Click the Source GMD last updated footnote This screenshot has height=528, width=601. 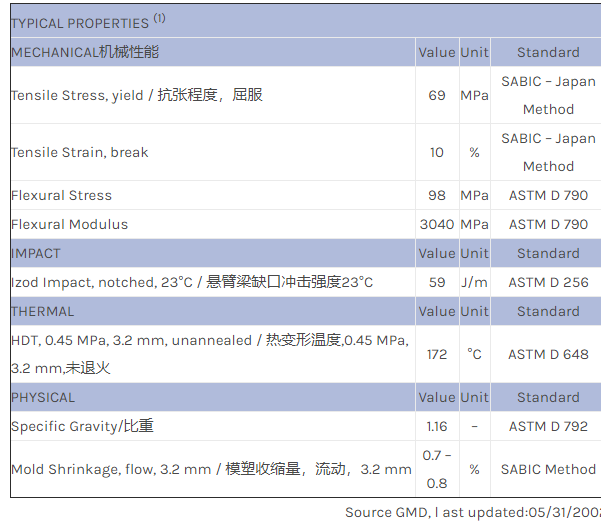click(x=472, y=512)
